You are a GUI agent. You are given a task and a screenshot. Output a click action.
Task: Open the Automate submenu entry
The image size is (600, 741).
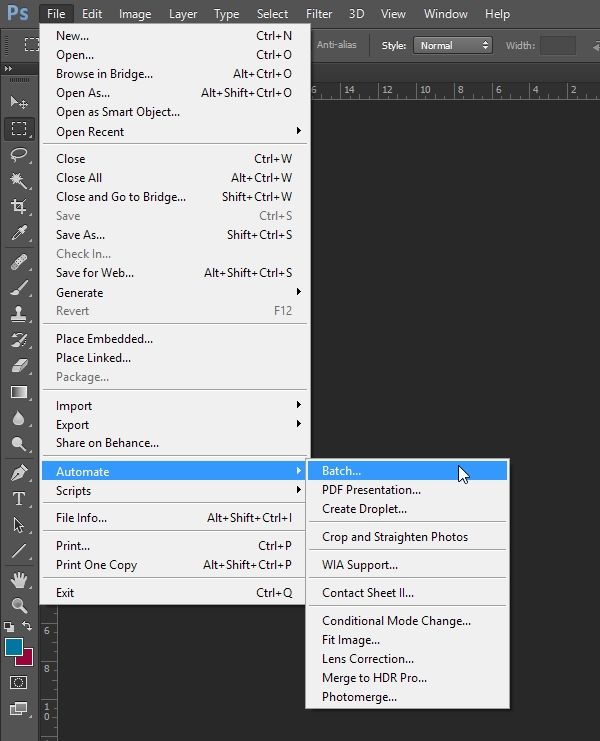click(174, 471)
